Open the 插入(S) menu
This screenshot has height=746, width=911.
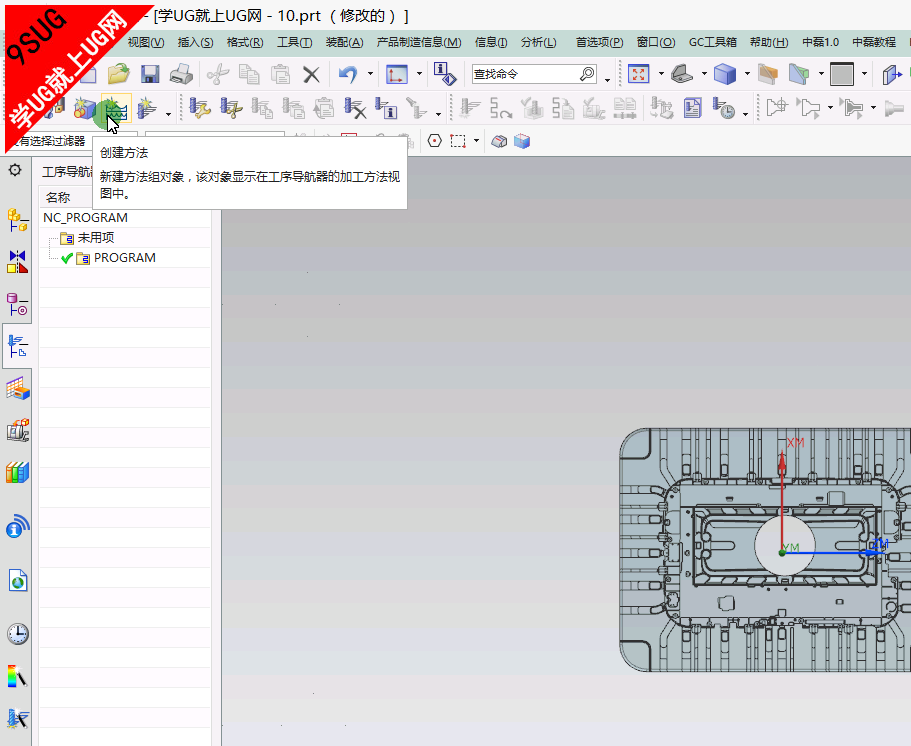point(195,42)
